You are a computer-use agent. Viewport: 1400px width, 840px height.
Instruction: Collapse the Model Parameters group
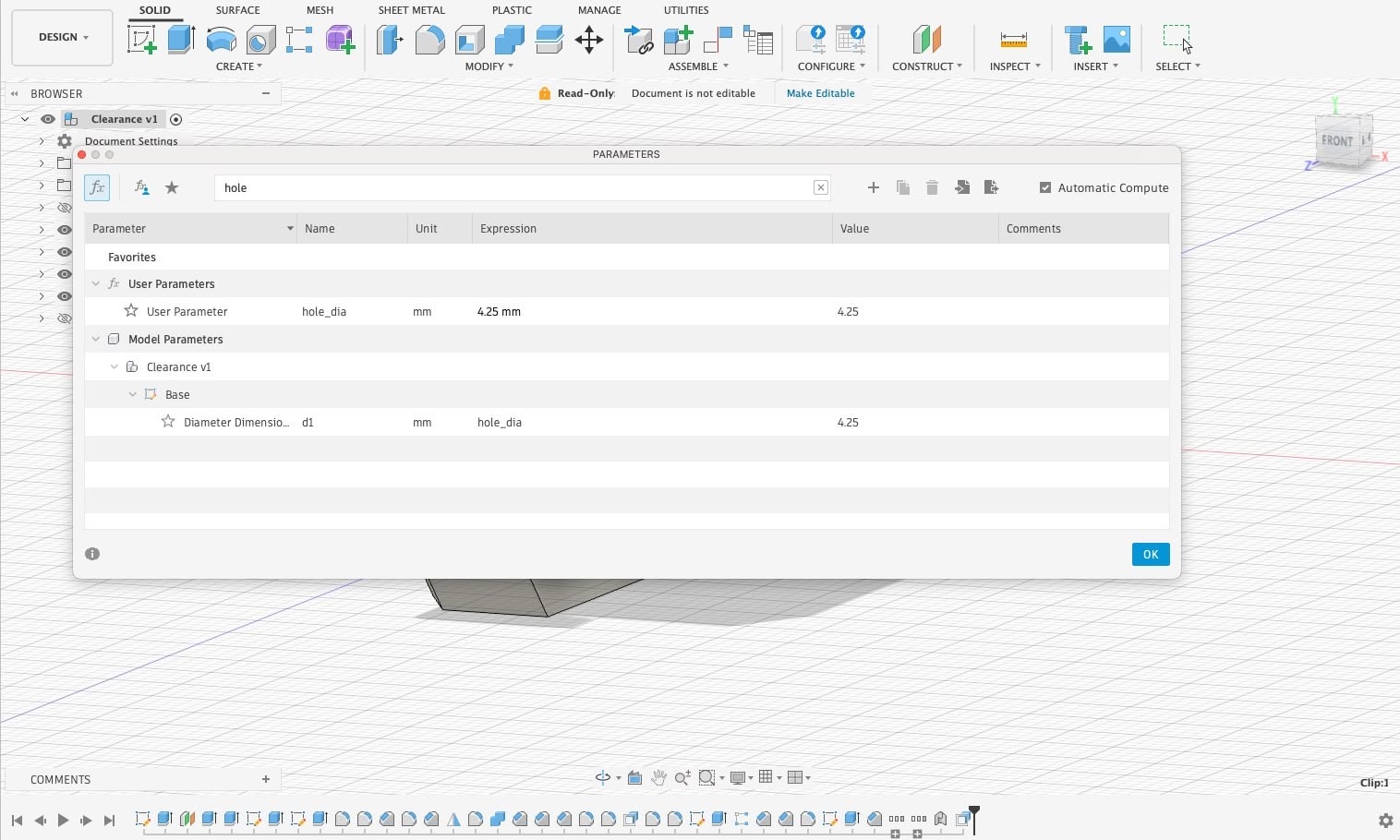(96, 340)
